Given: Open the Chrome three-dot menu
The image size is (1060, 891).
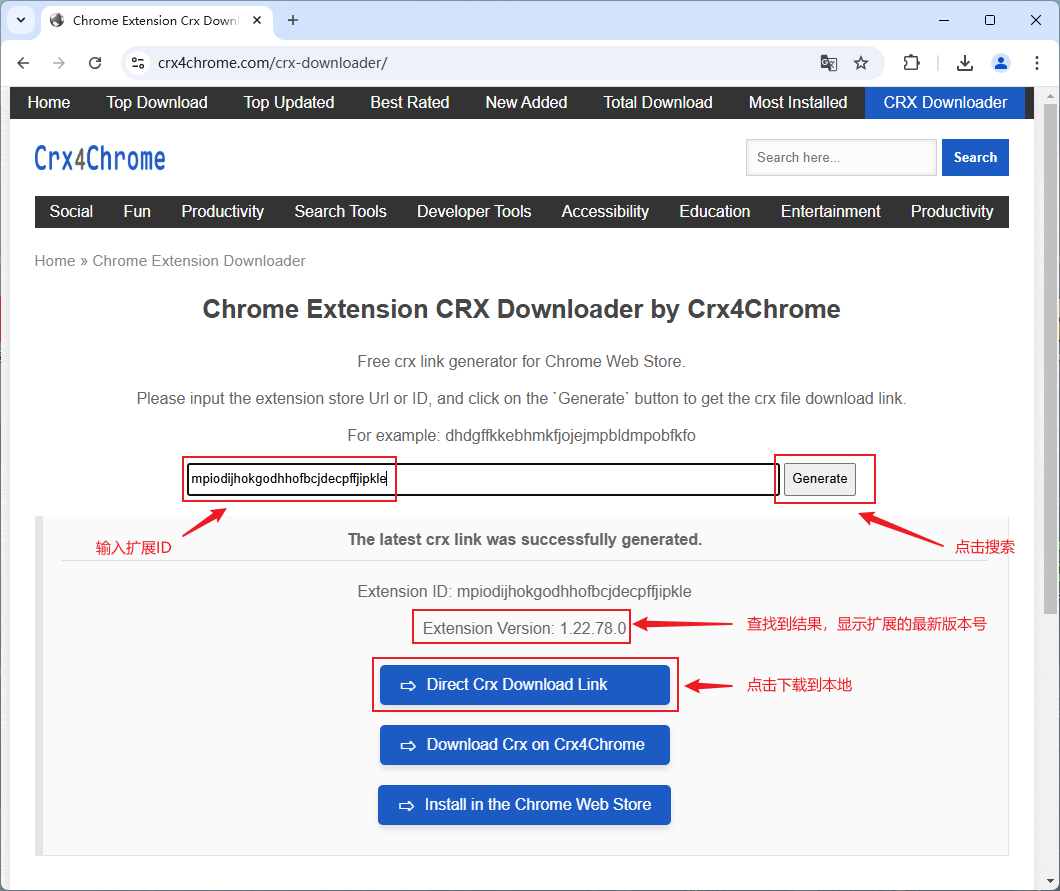Looking at the screenshot, I should coord(1035,63).
